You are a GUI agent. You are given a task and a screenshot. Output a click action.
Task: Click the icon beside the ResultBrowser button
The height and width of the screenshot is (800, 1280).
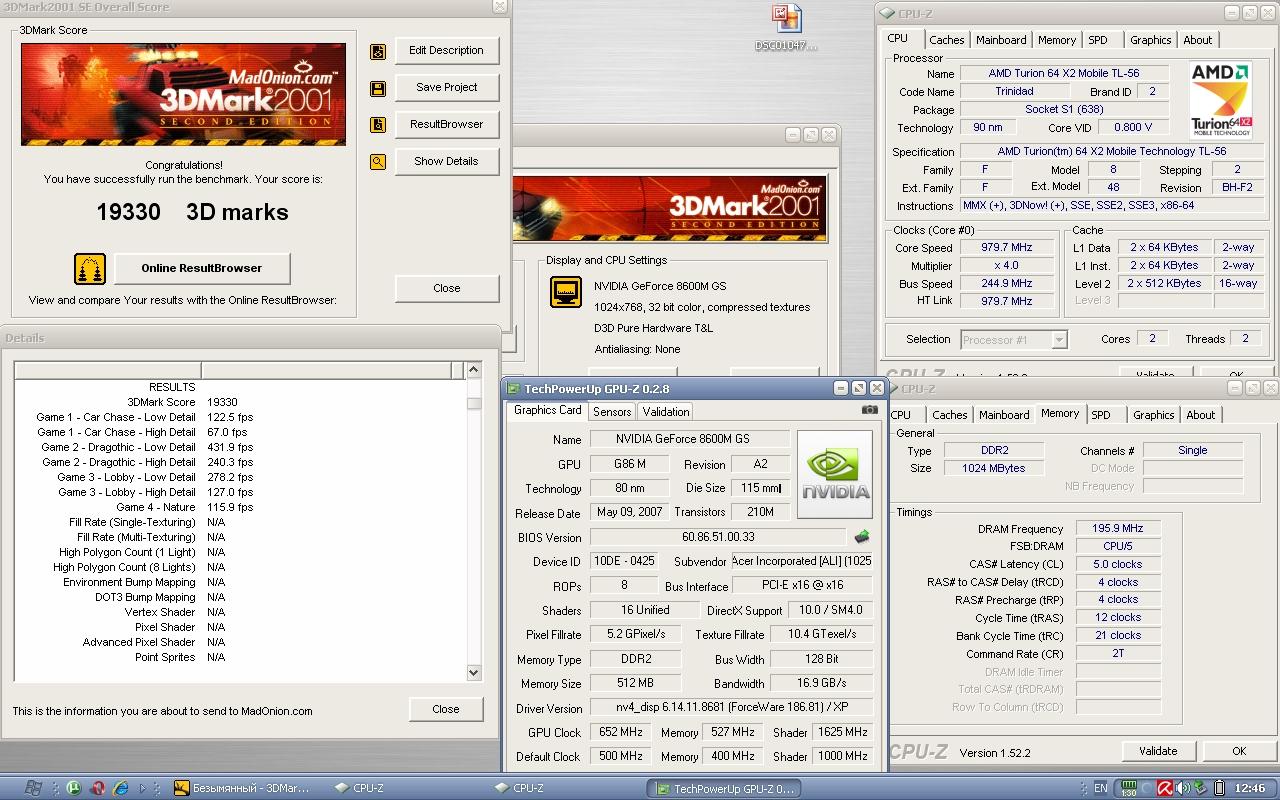click(378, 125)
